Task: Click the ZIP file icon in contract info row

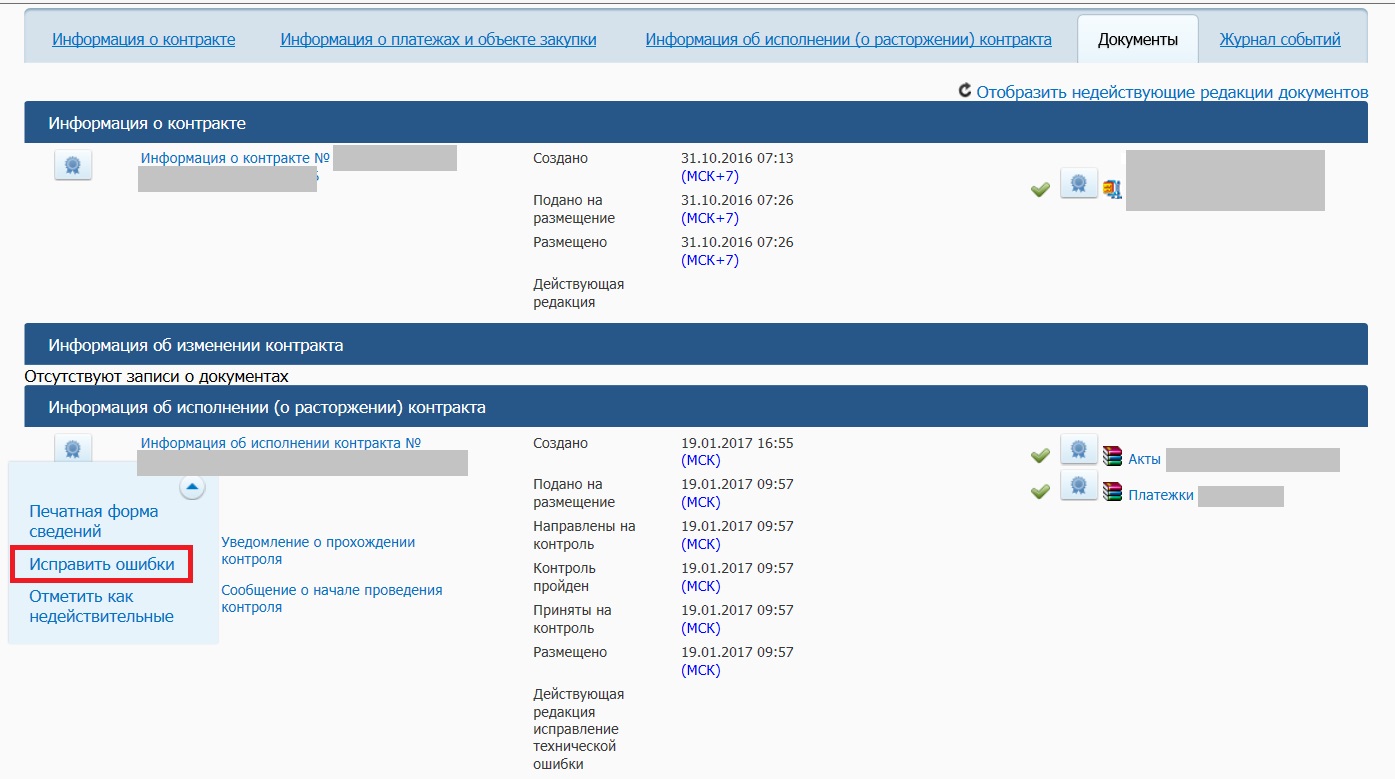Action: 1111,188
